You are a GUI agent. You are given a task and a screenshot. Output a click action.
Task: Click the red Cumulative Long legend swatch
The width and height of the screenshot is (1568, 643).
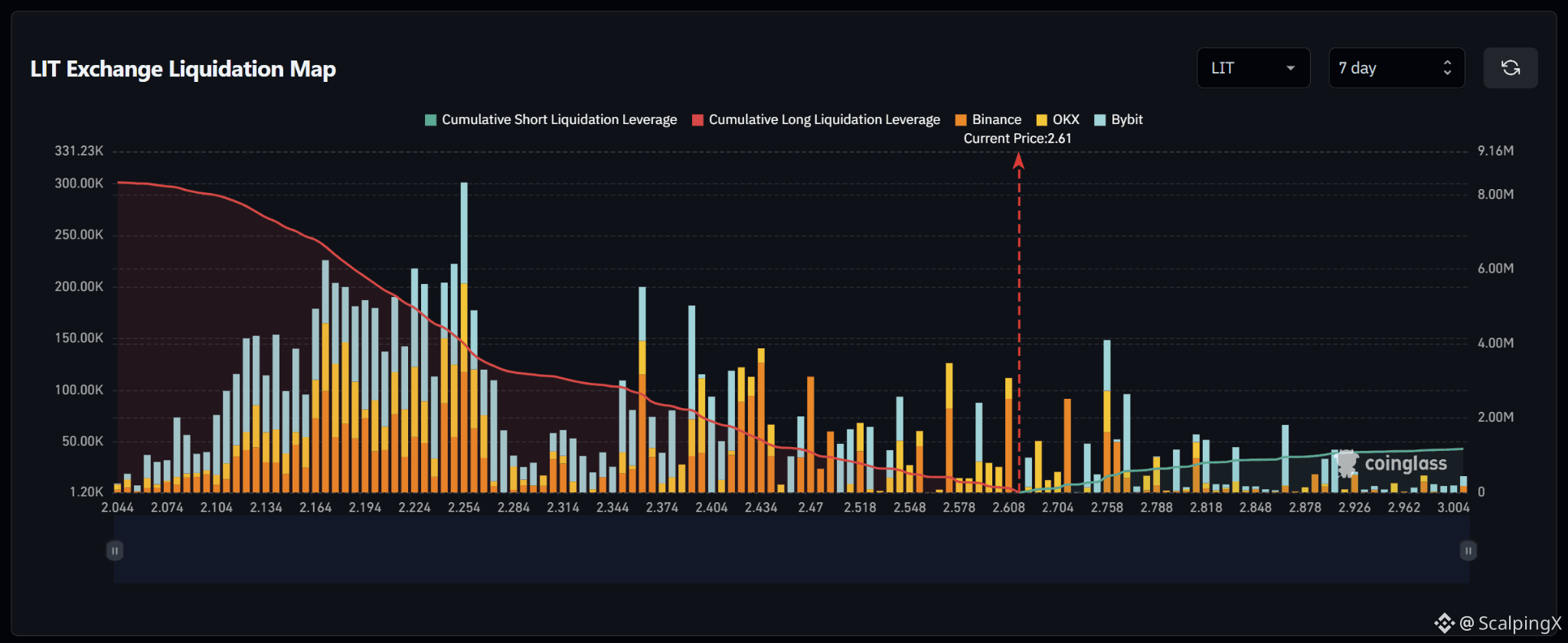pyautogui.click(x=697, y=119)
